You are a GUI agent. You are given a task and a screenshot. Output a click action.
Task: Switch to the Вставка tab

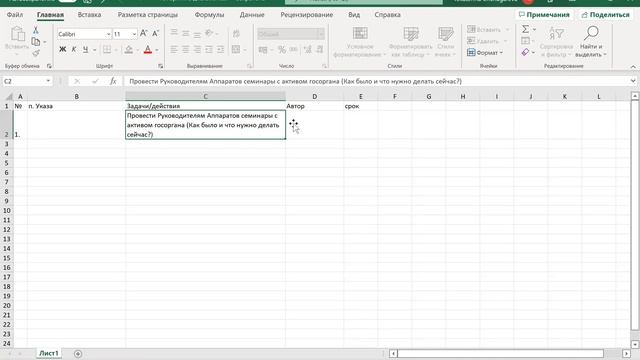point(89,15)
